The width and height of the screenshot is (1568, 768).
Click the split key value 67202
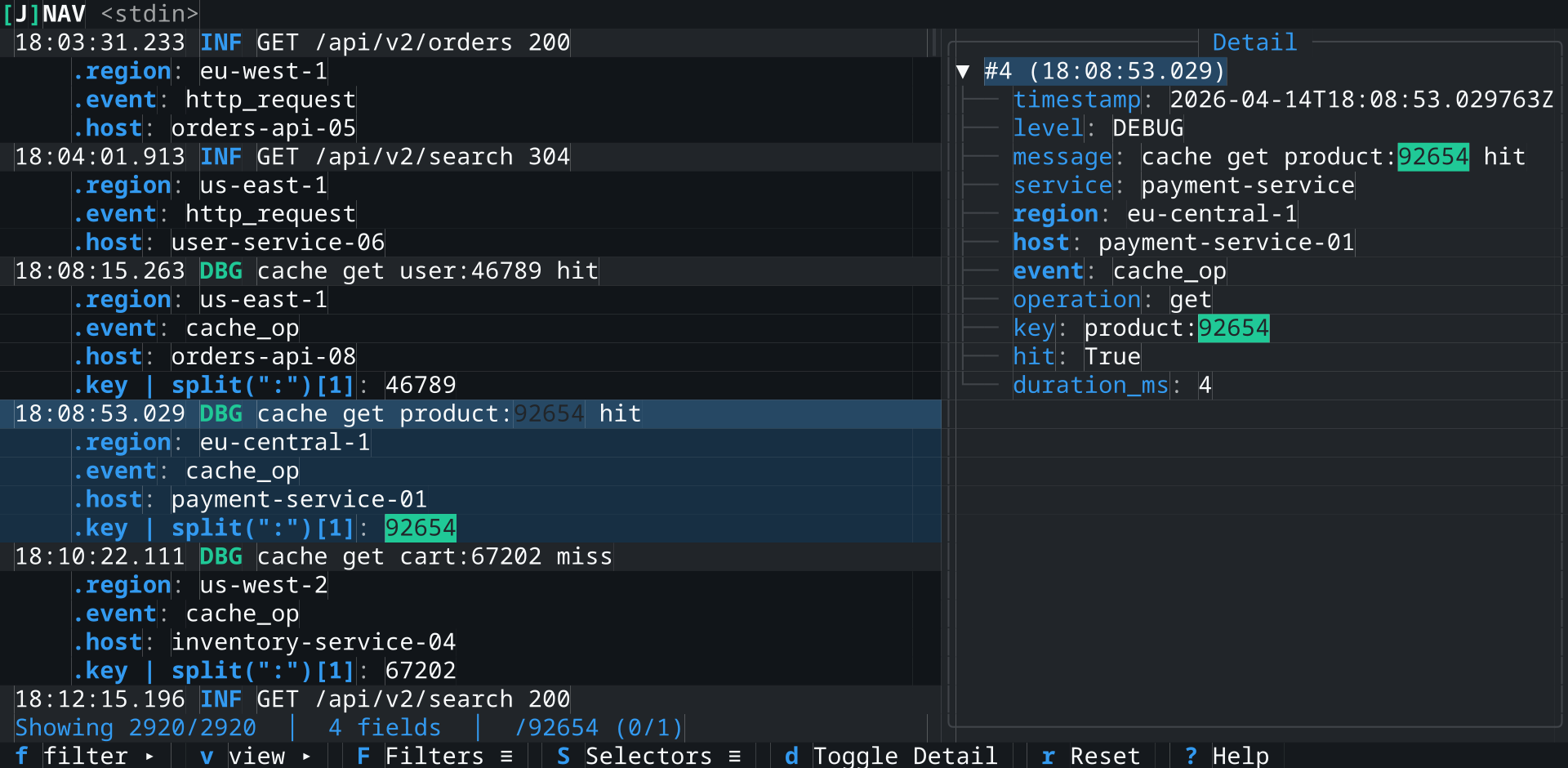(x=421, y=672)
